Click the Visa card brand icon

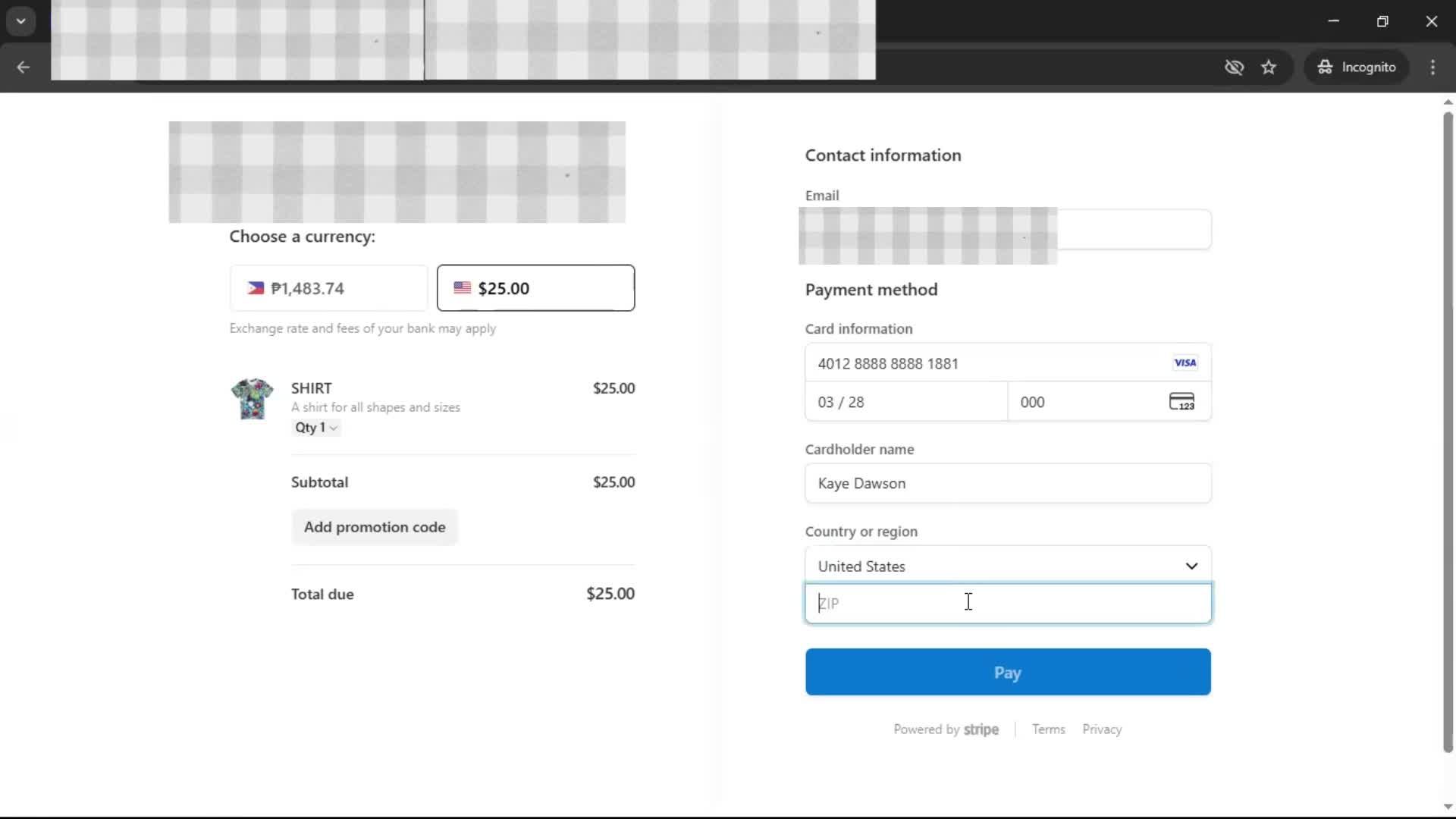[x=1185, y=363]
